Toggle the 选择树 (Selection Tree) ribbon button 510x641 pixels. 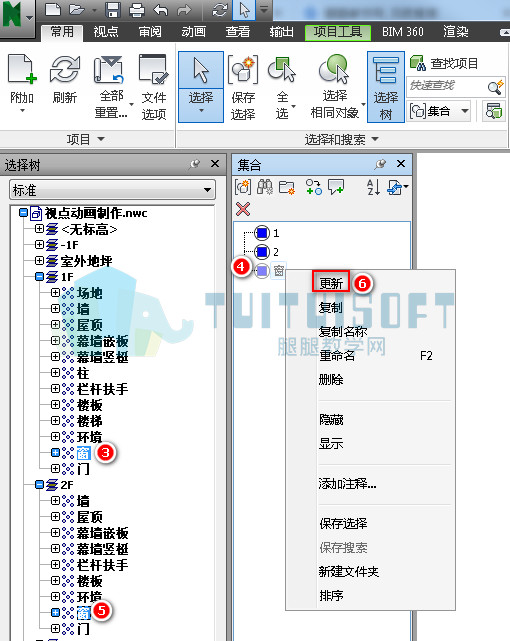(385, 87)
